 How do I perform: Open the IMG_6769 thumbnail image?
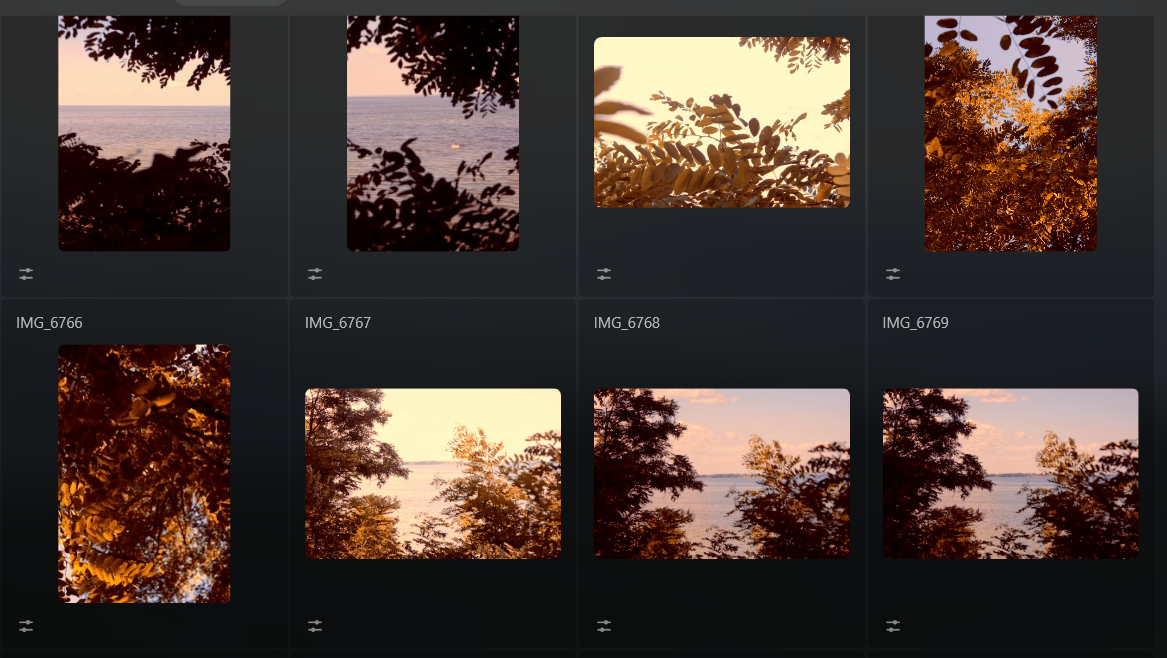[x=1011, y=473]
